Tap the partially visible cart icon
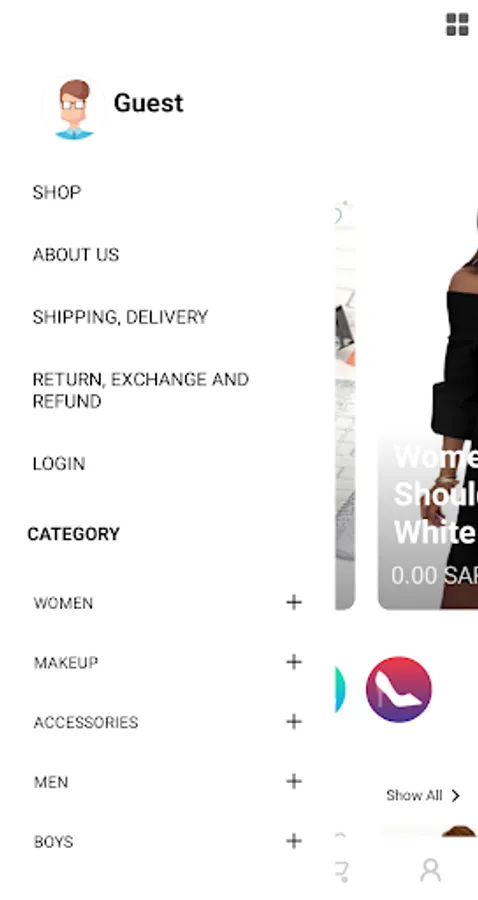 [x=342, y=871]
